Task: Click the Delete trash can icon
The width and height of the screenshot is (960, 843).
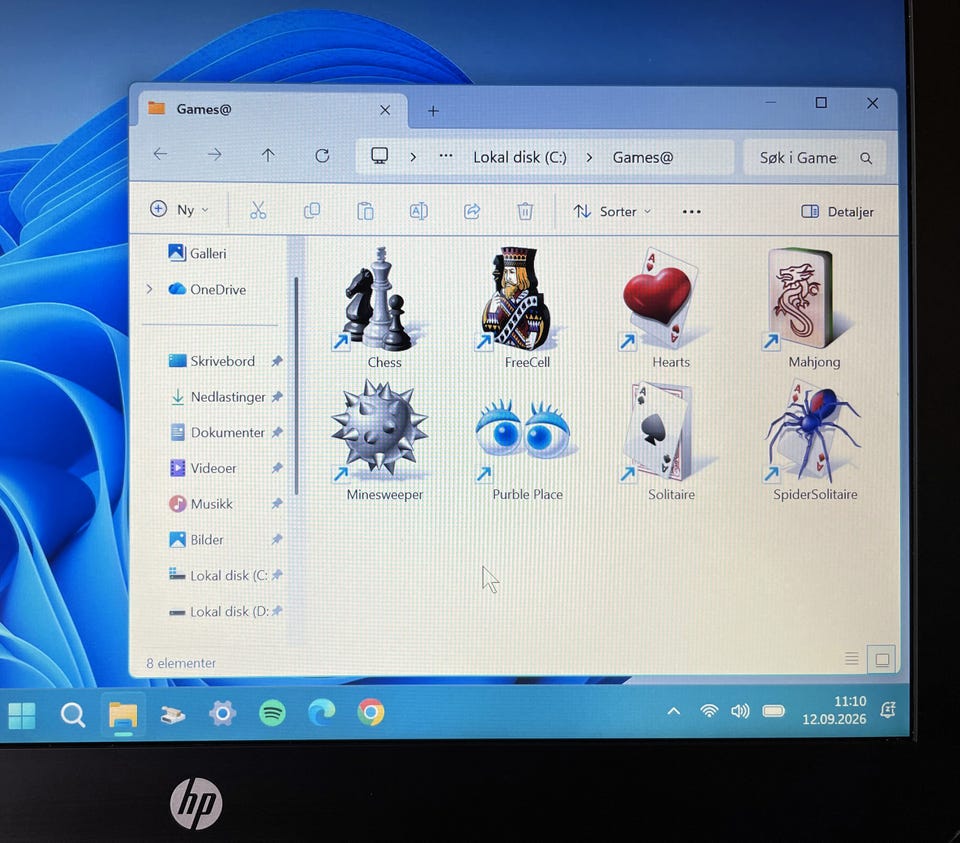Action: [525, 211]
